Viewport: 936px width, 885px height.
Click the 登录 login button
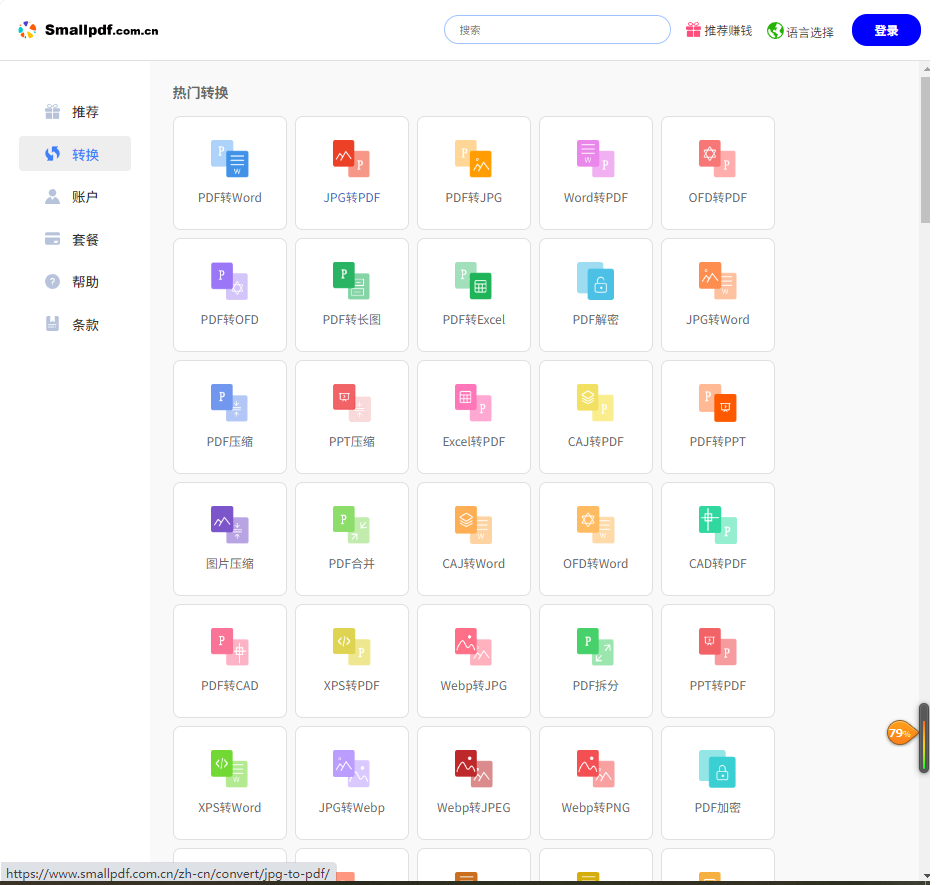[885, 30]
